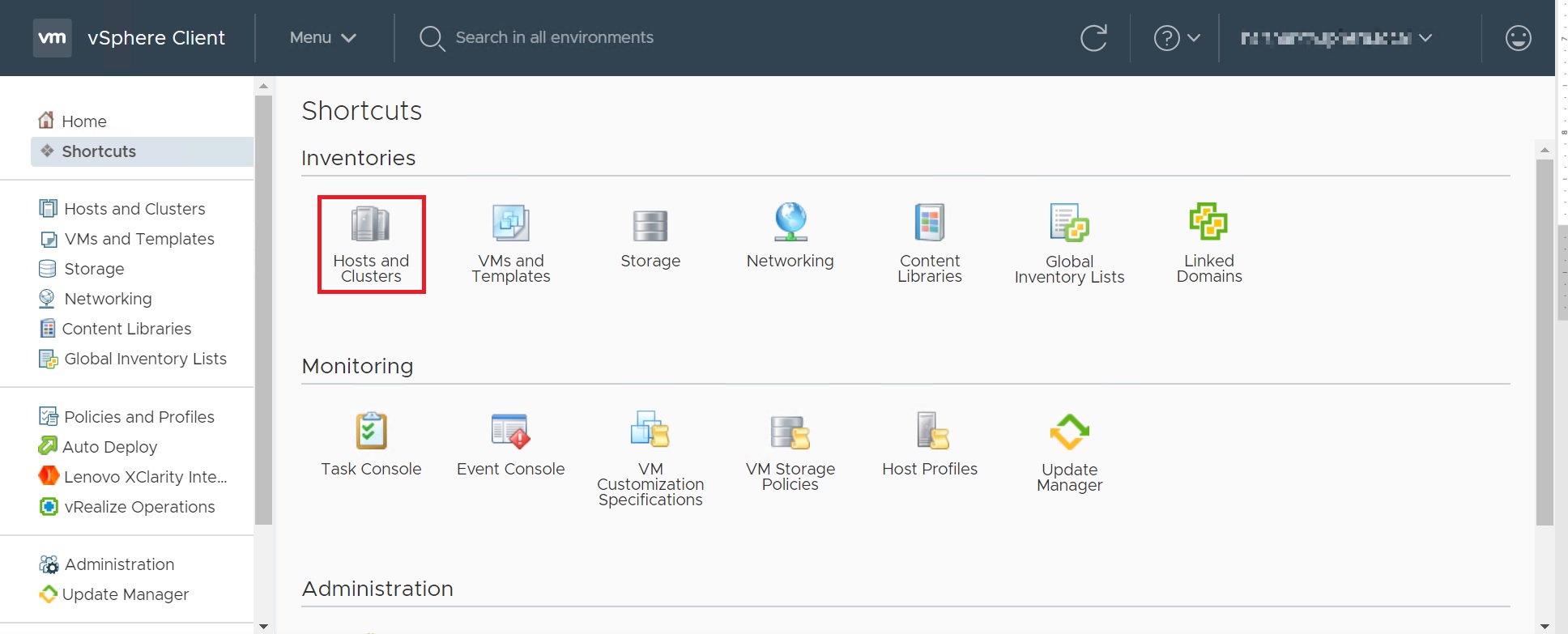Open VMs and Templates in sidebar

[x=127, y=239]
